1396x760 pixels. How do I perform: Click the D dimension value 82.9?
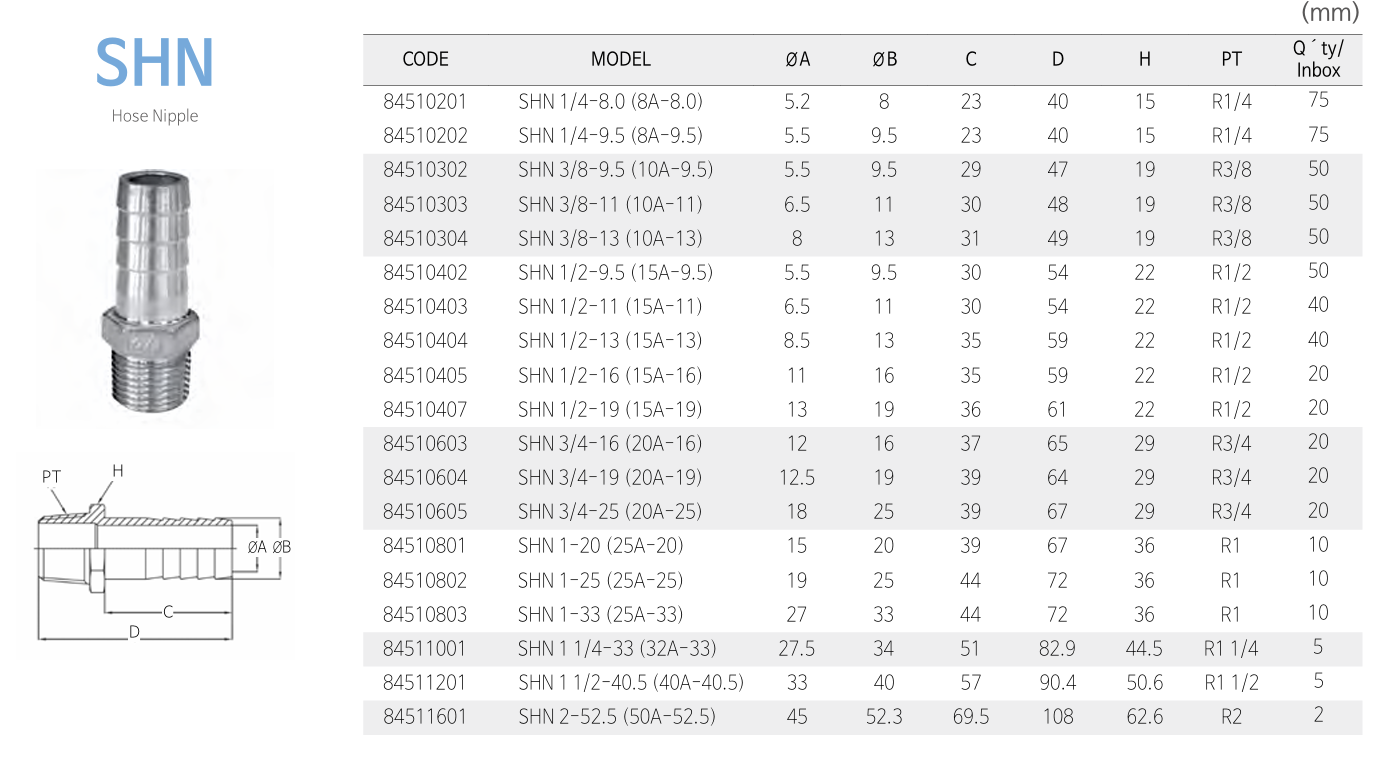tap(1057, 648)
